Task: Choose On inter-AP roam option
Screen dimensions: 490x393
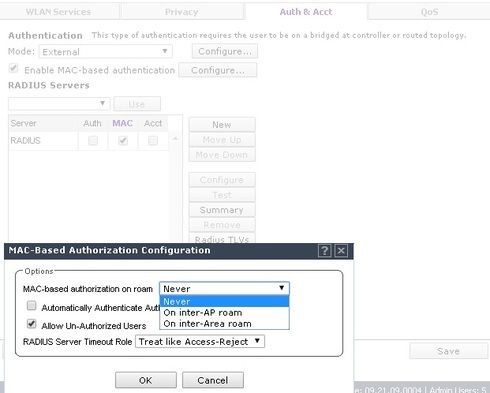Action: [x=224, y=313]
